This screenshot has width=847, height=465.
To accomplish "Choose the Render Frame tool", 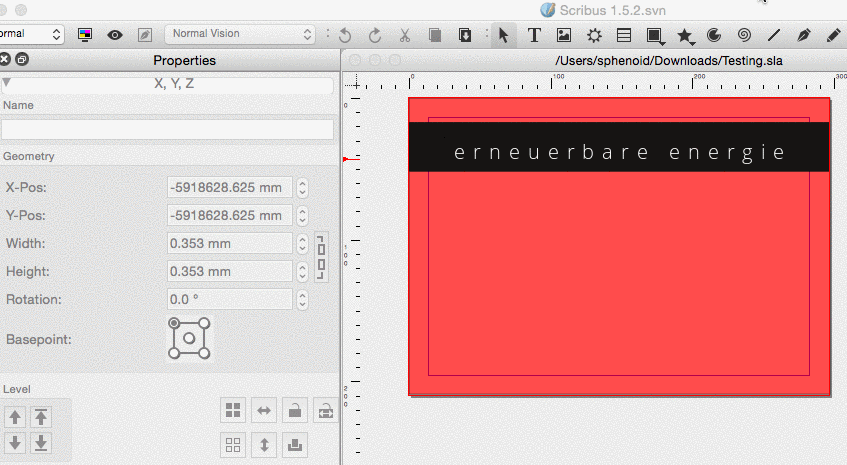I will tap(594, 35).
